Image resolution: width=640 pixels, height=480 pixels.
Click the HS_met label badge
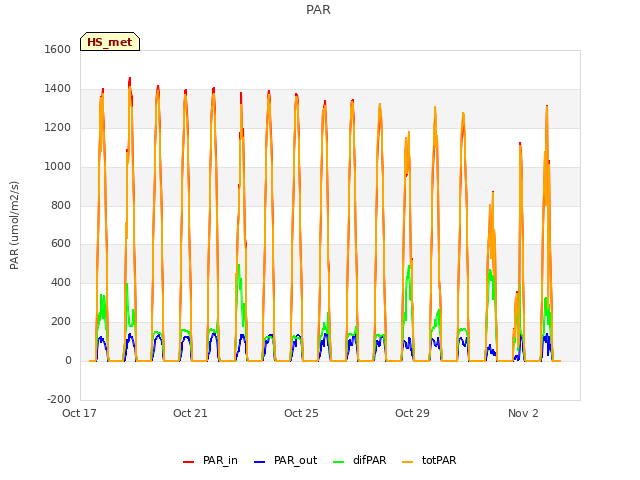110,42
